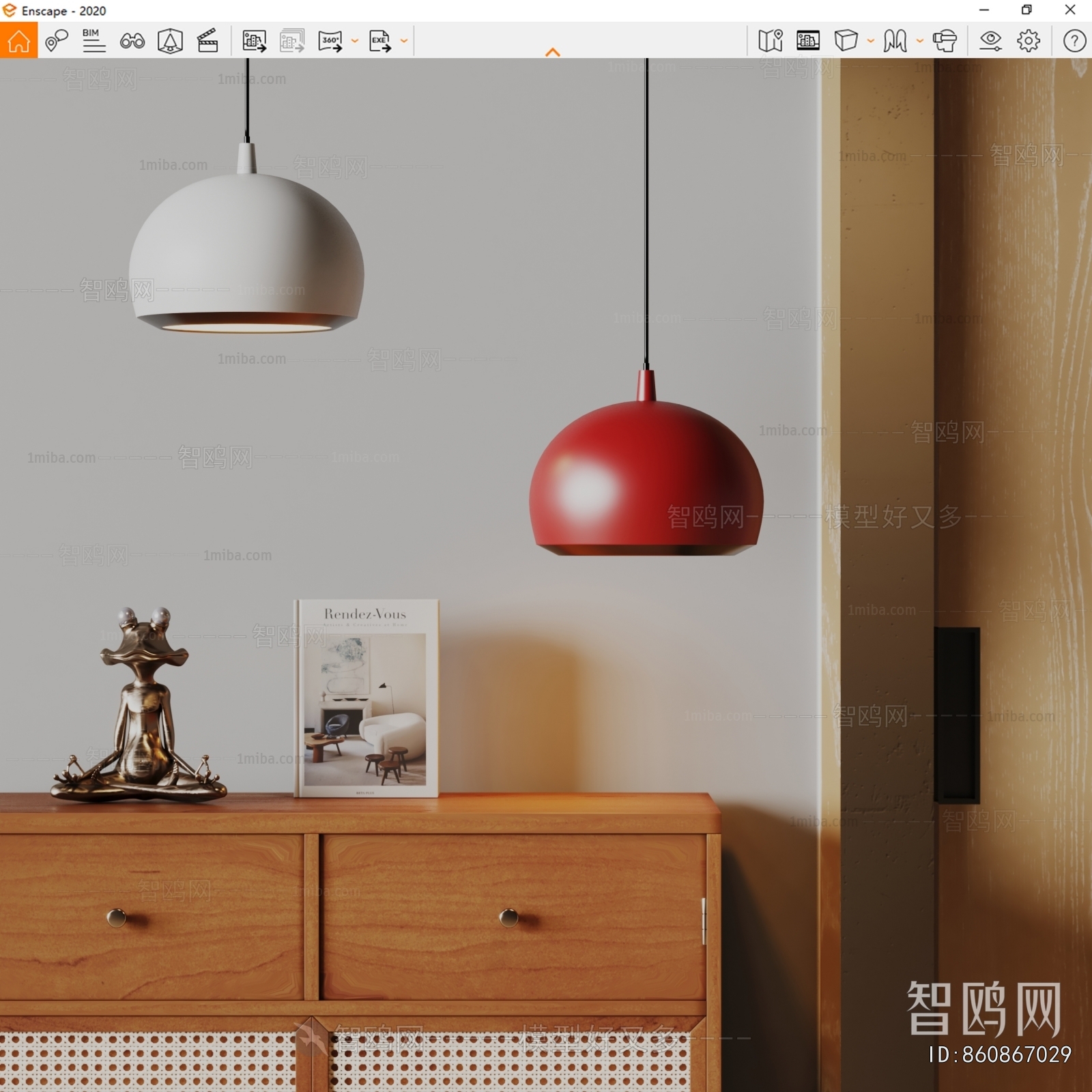Collapse the toolbar with orange chevron
The width and height of the screenshot is (1092, 1092).
[x=553, y=52]
